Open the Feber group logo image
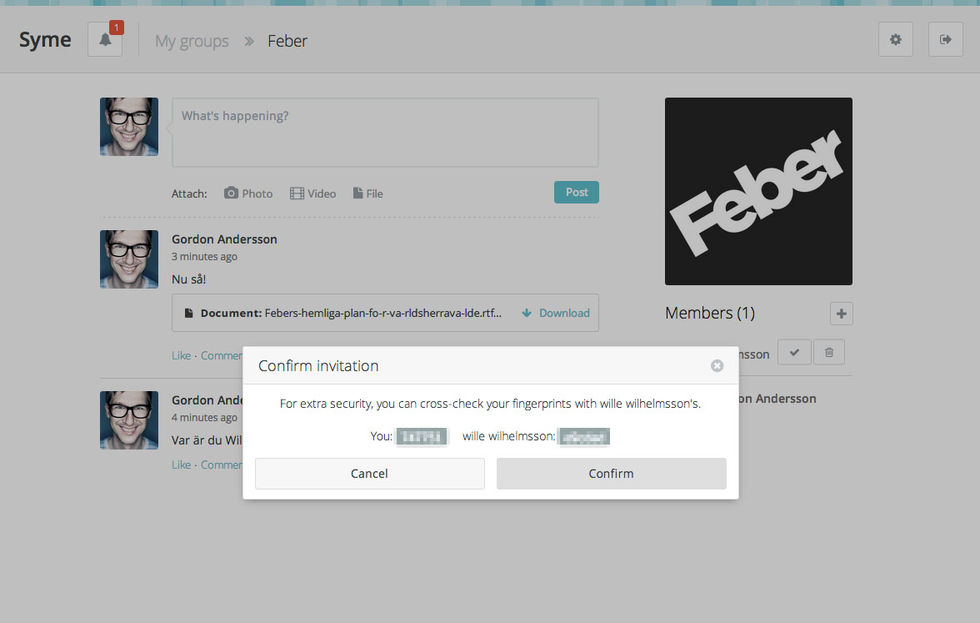The width and height of the screenshot is (980, 623). pos(759,191)
